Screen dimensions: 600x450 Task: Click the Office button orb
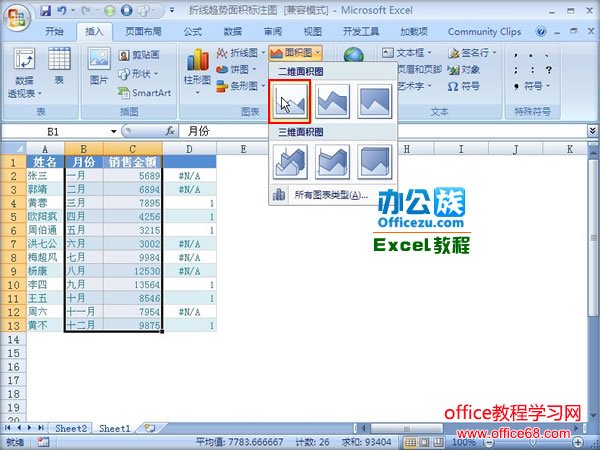click(x=16, y=17)
